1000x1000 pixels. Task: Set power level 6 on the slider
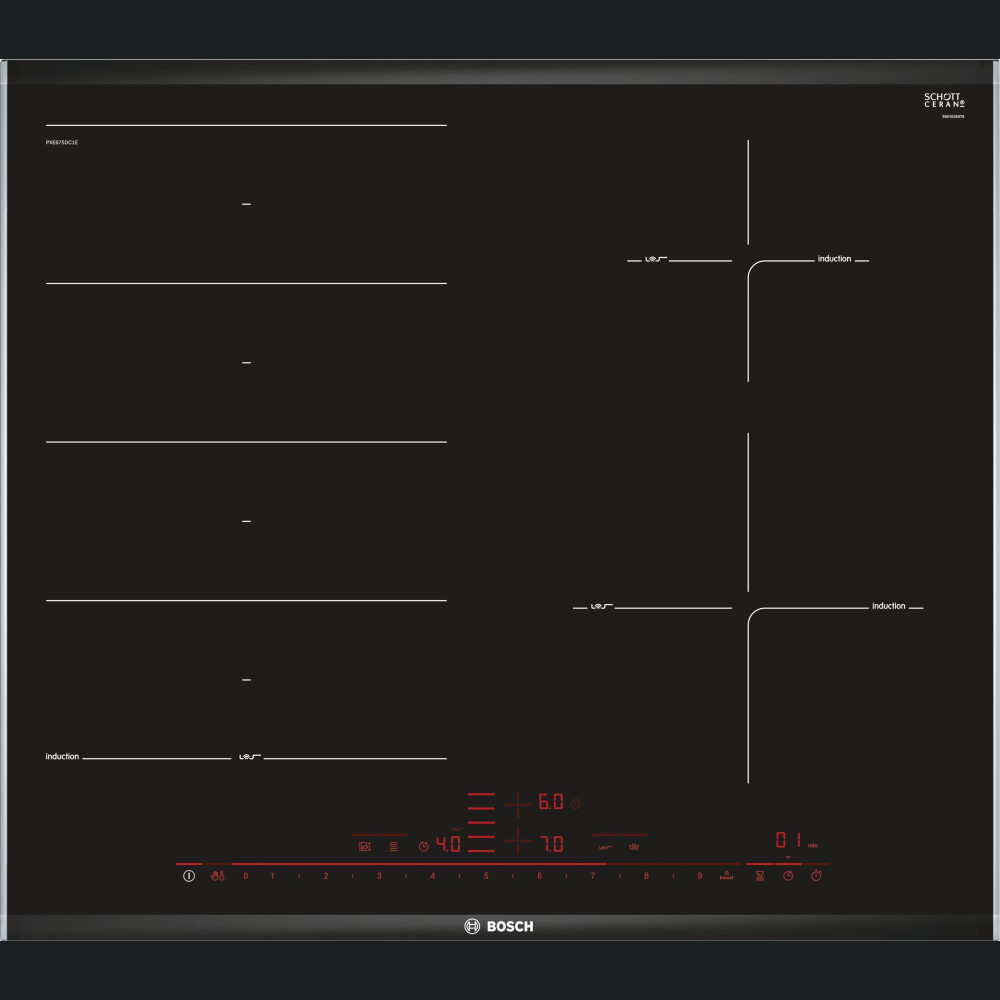tap(540, 876)
